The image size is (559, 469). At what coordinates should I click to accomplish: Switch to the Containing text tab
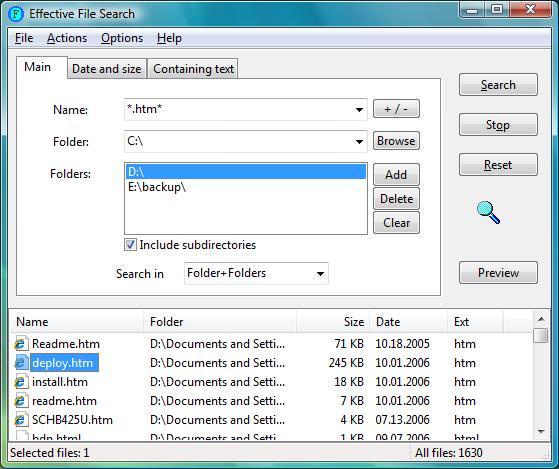click(x=193, y=69)
